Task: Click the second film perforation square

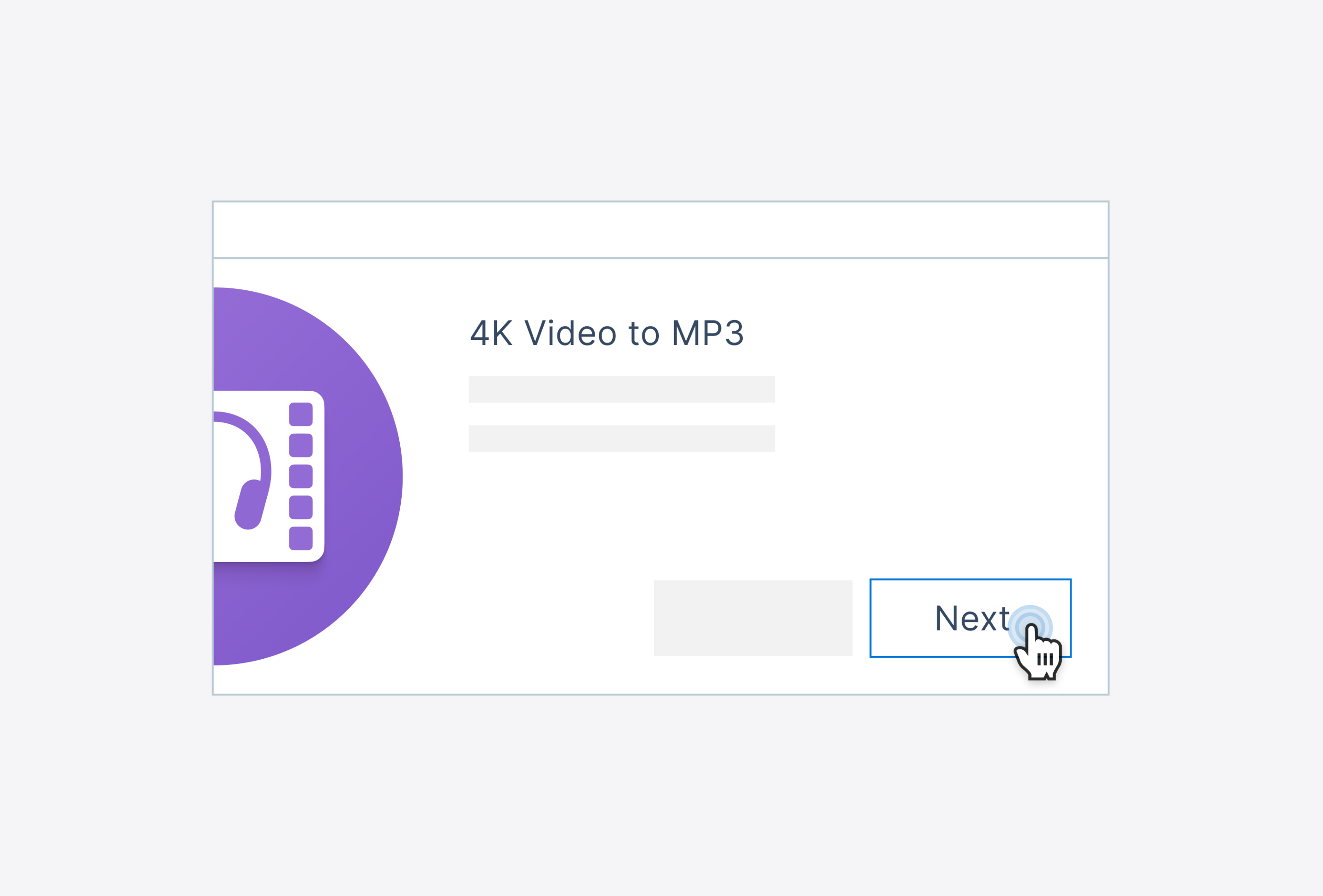Action: 300,445
